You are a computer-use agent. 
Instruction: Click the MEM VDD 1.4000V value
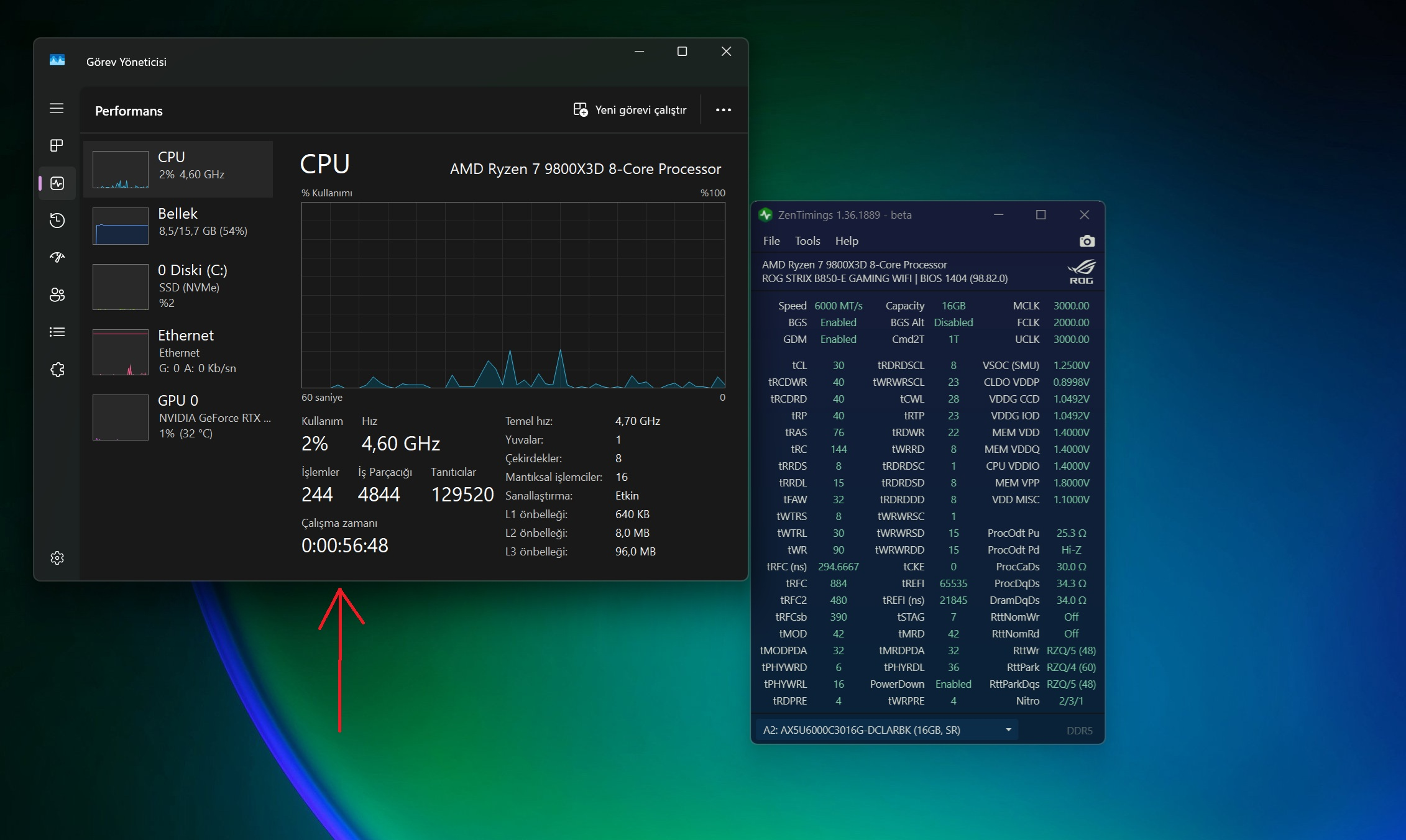tap(1071, 432)
